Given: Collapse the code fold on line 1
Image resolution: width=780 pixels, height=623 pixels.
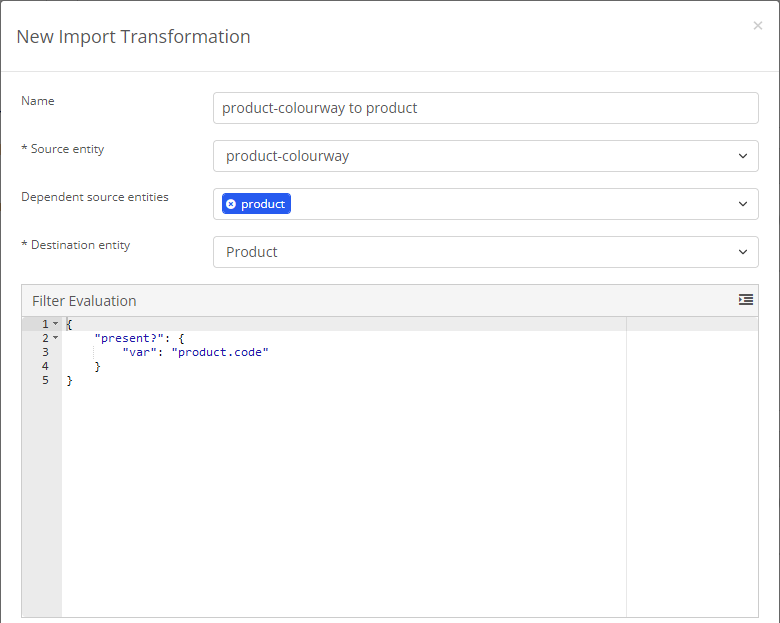Looking at the screenshot, I should tap(56, 324).
